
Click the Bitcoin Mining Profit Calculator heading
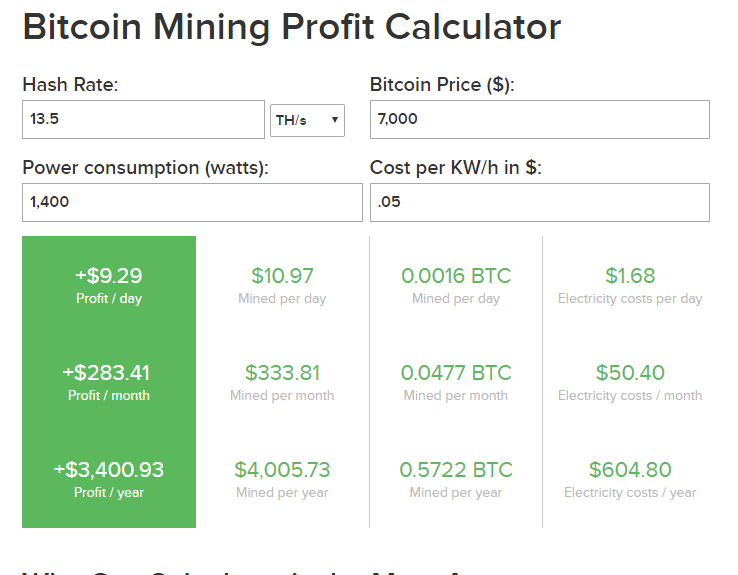point(292,27)
